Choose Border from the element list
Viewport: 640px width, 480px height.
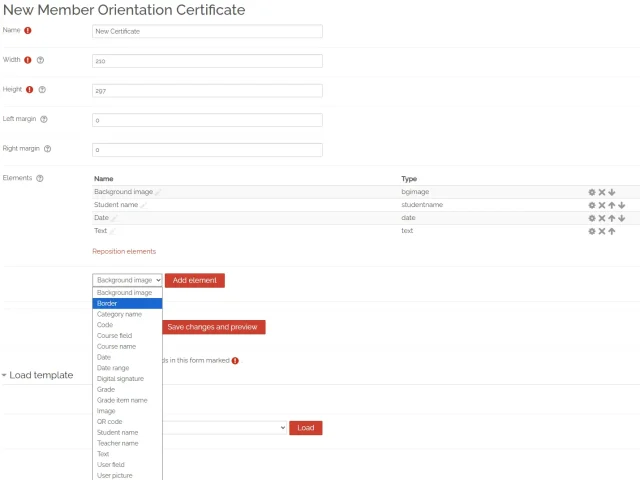pyautogui.click(x=127, y=303)
